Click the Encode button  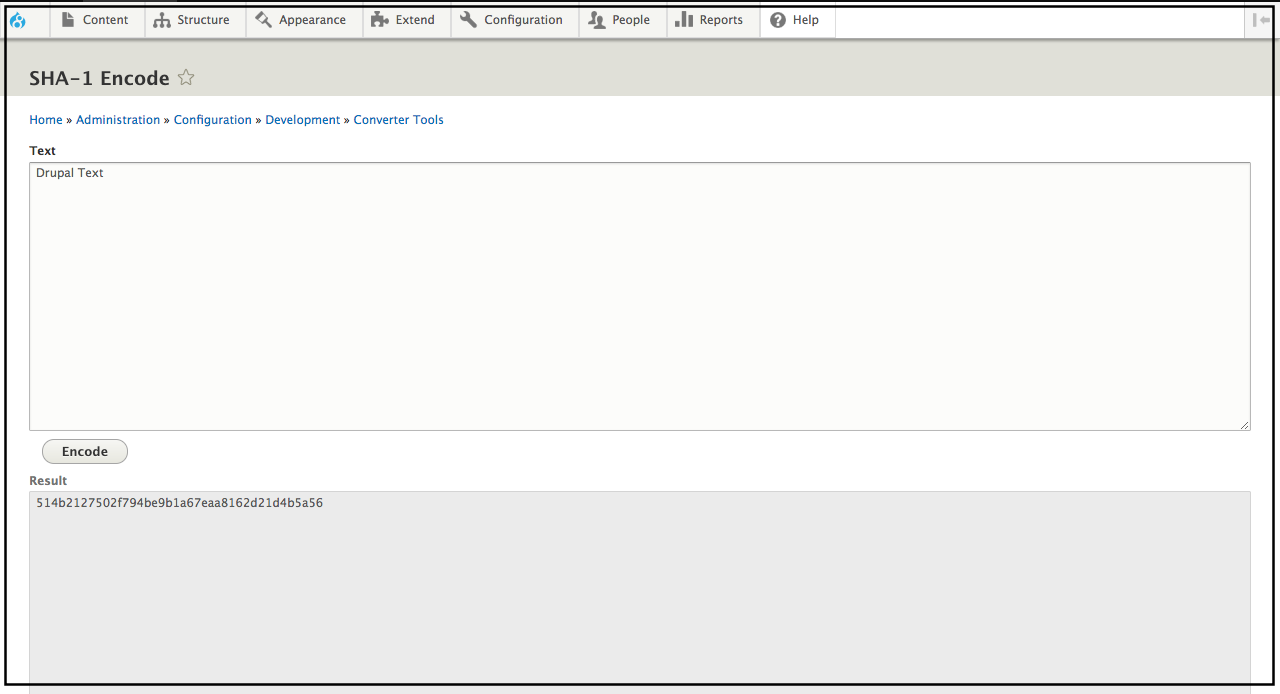(x=85, y=452)
